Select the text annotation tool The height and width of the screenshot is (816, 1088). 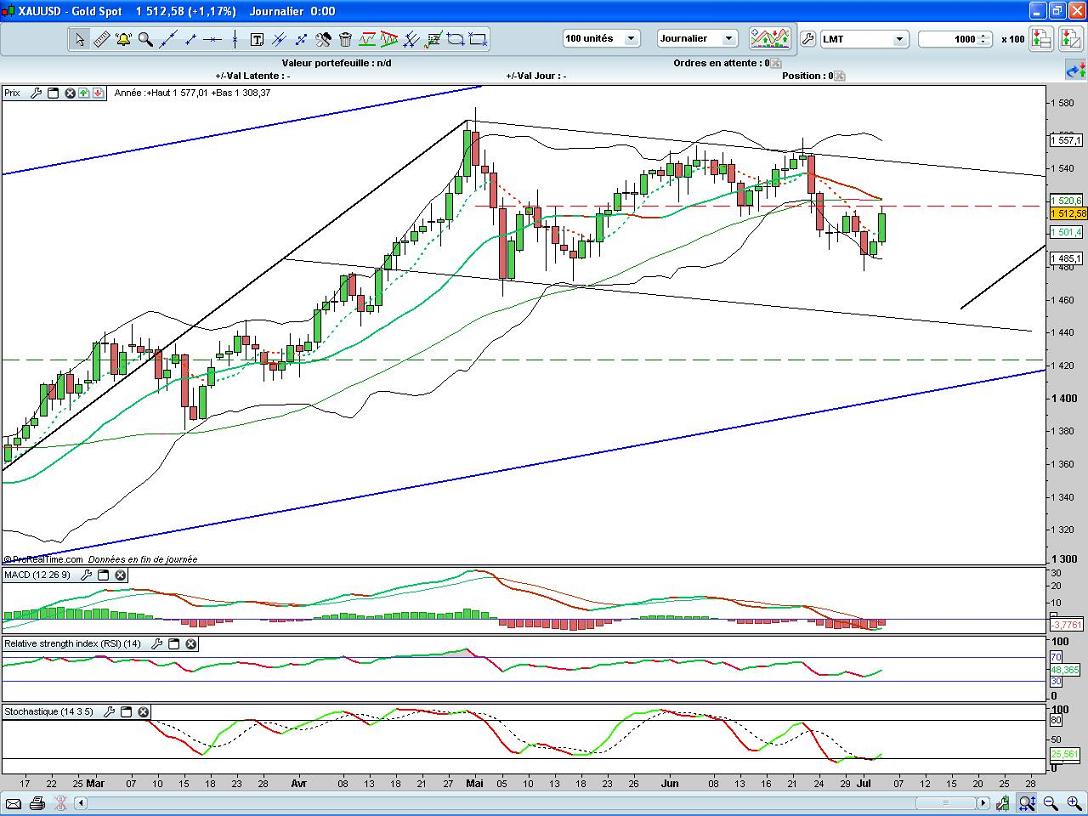coord(256,39)
